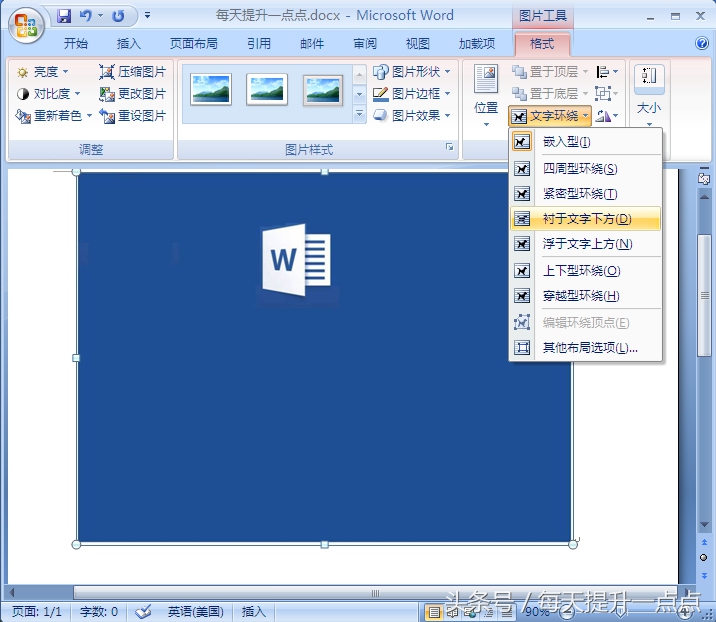Open the 图片边框 picture border dropdown
Screen dimensions: 716x622
click(x=412, y=94)
